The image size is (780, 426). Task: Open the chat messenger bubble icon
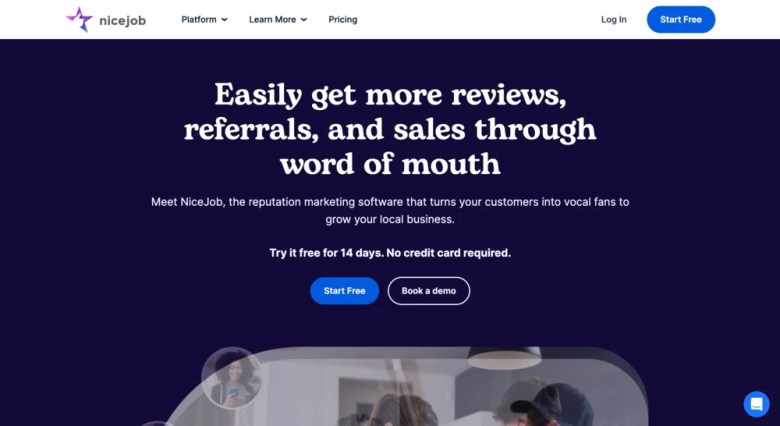tap(756, 404)
